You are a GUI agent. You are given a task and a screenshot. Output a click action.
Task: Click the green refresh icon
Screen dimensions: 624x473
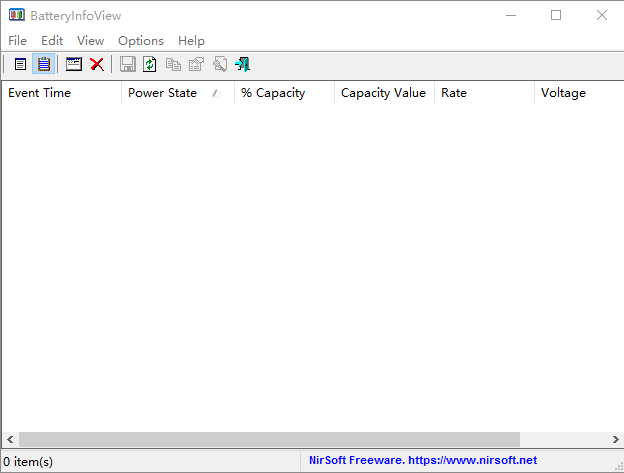[150, 64]
